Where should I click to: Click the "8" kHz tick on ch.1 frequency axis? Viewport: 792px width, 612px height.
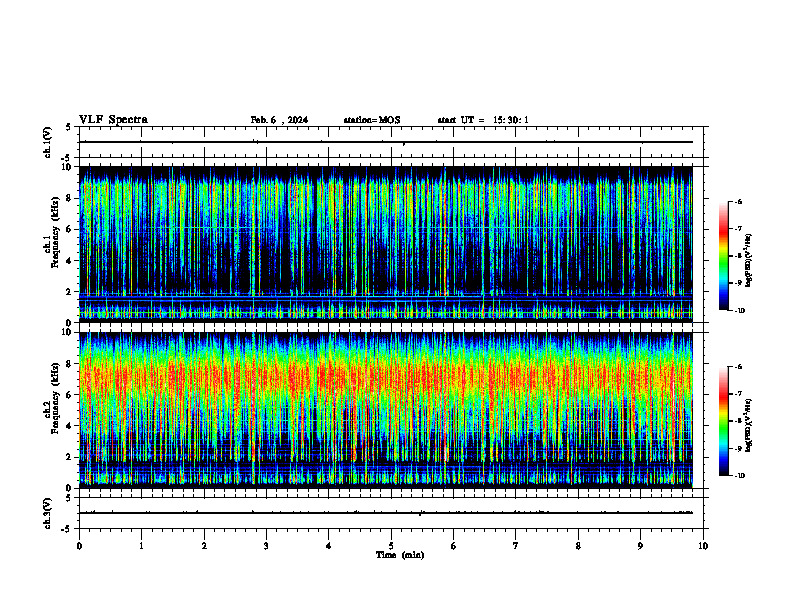(x=70, y=198)
